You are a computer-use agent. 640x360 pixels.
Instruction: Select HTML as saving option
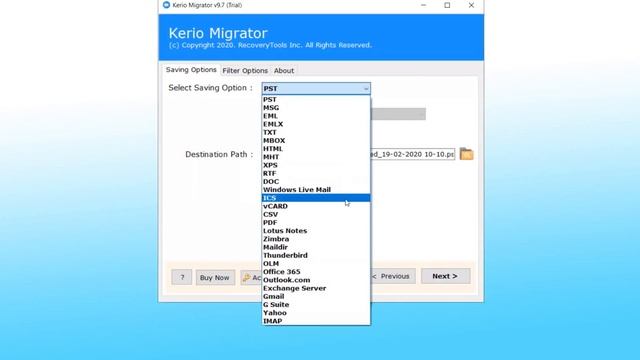(316, 149)
